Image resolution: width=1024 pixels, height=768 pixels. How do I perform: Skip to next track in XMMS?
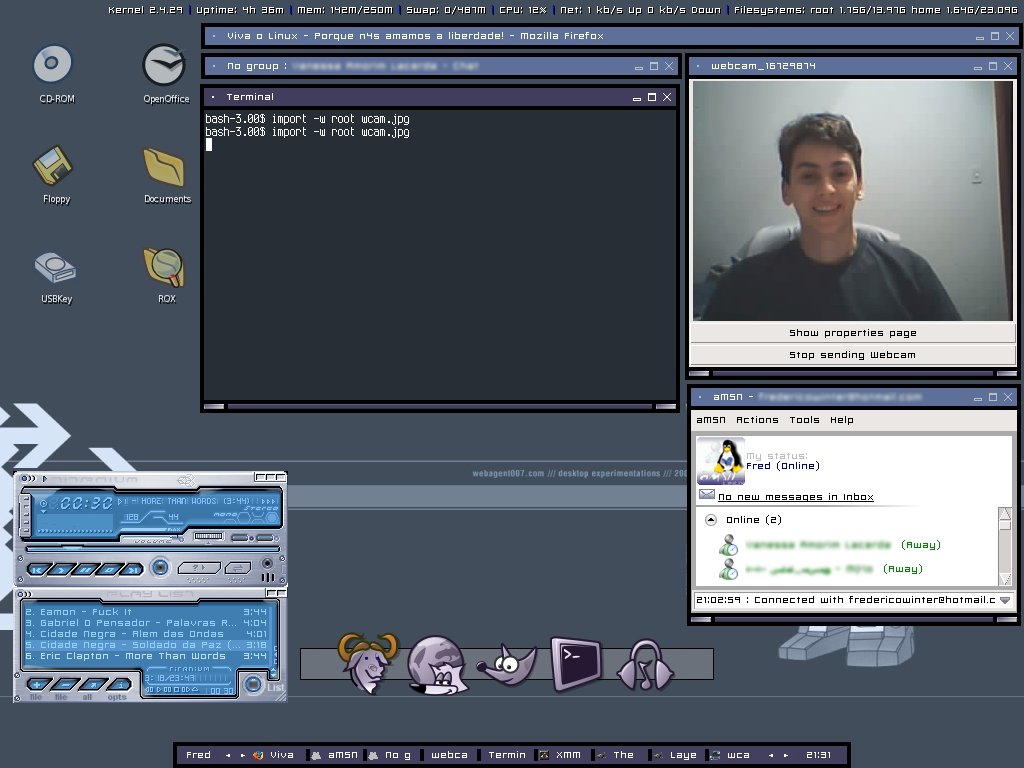(x=132, y=569)
